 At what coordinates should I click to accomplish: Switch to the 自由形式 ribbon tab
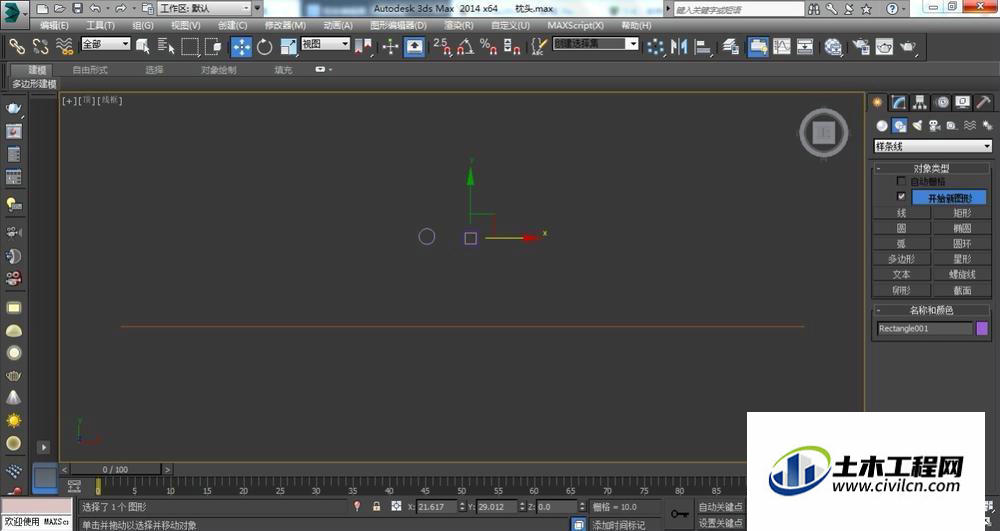click(90, 69)
